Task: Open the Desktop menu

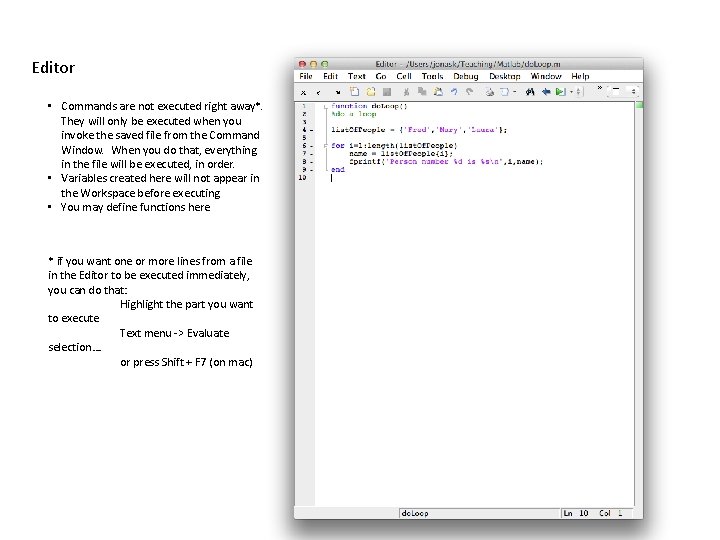Action: 505,76
